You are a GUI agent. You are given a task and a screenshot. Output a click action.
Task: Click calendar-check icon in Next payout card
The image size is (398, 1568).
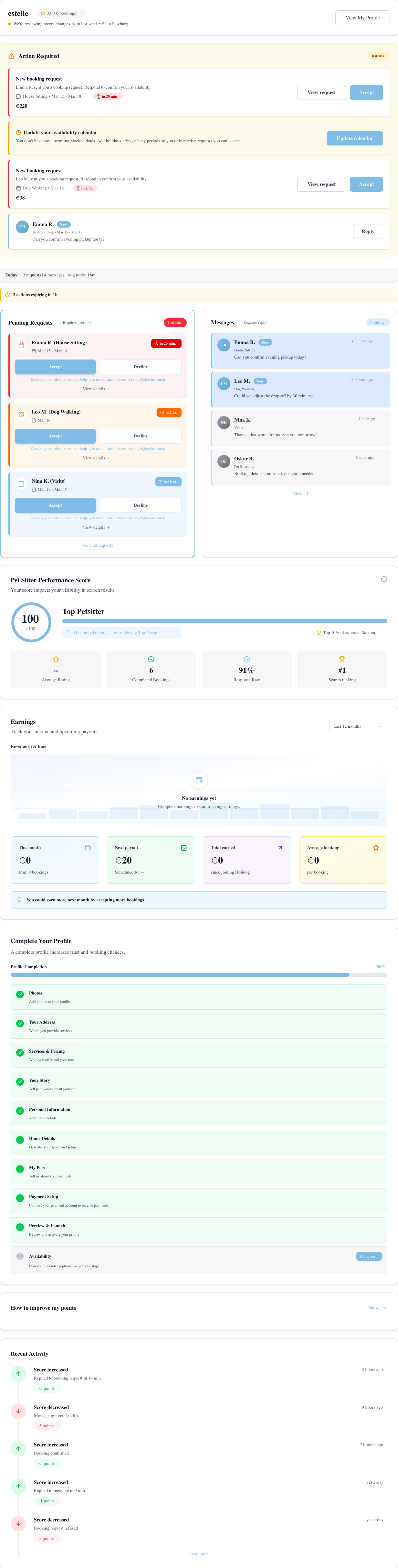(184, 848)
